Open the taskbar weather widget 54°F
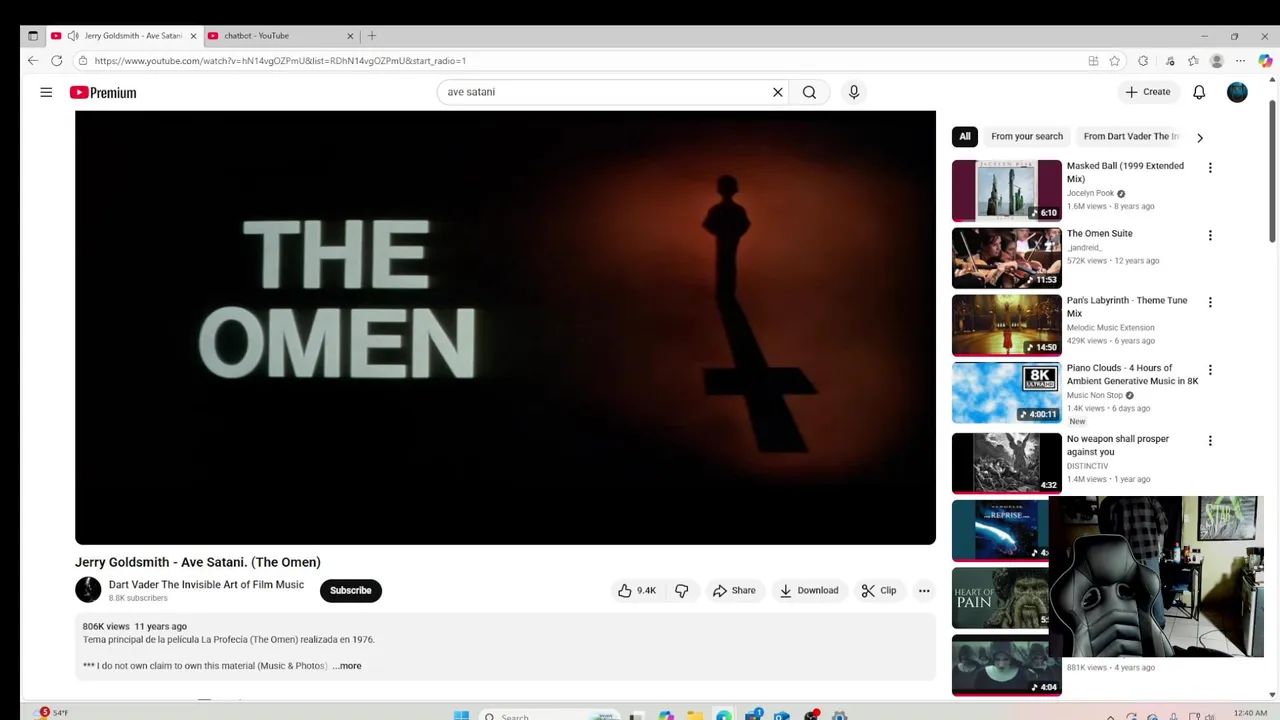The width and height of the screenshot is (1280, 720). point(52,713)
